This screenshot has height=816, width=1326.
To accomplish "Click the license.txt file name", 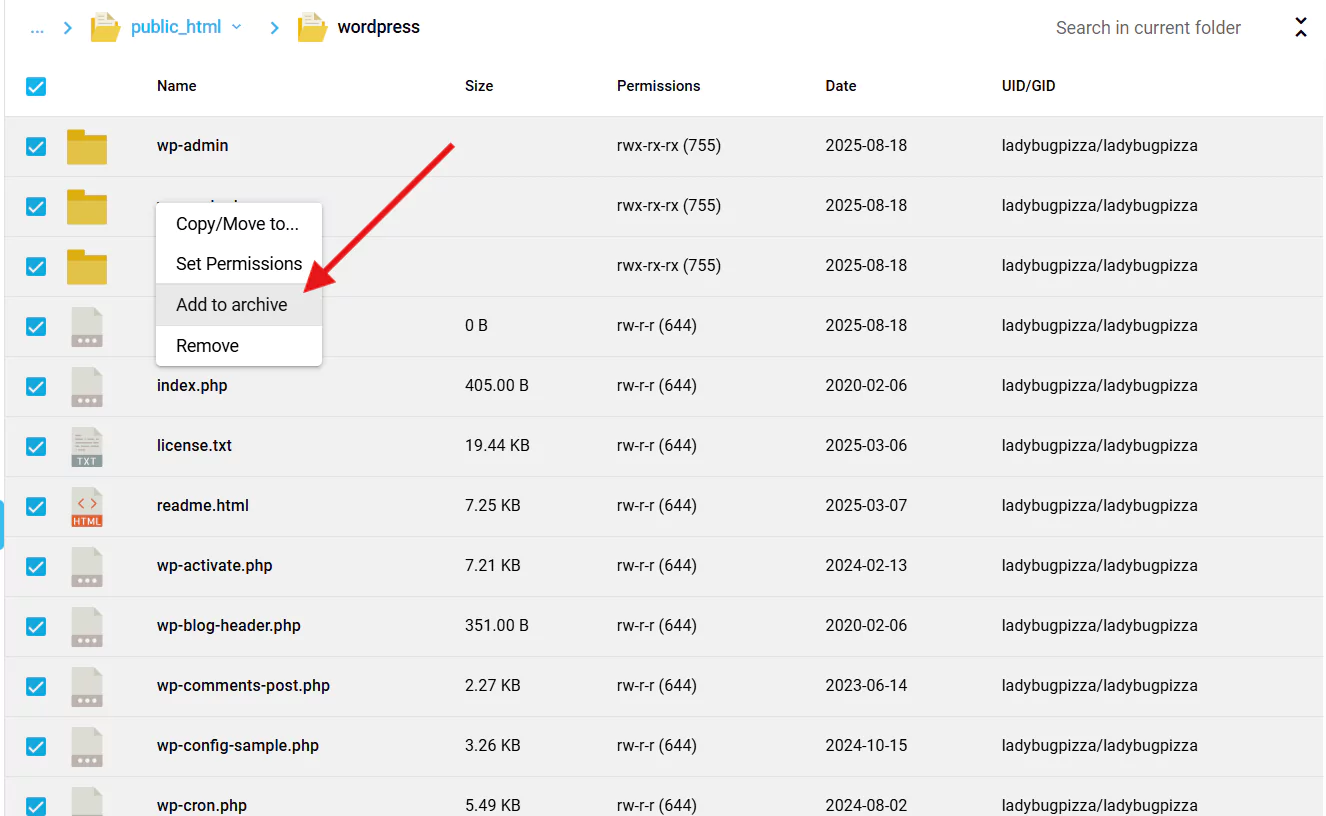I will tap(194, 446).
